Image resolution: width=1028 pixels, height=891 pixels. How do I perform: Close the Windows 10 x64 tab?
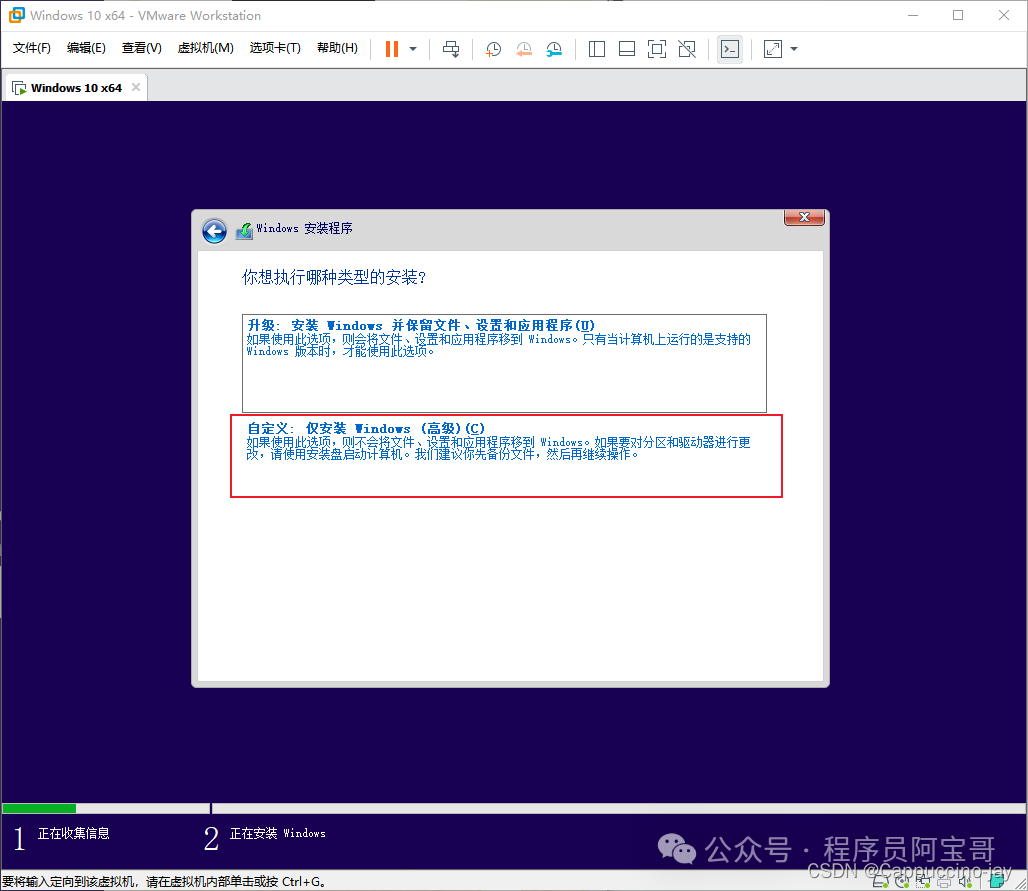(x=136, y=87)
